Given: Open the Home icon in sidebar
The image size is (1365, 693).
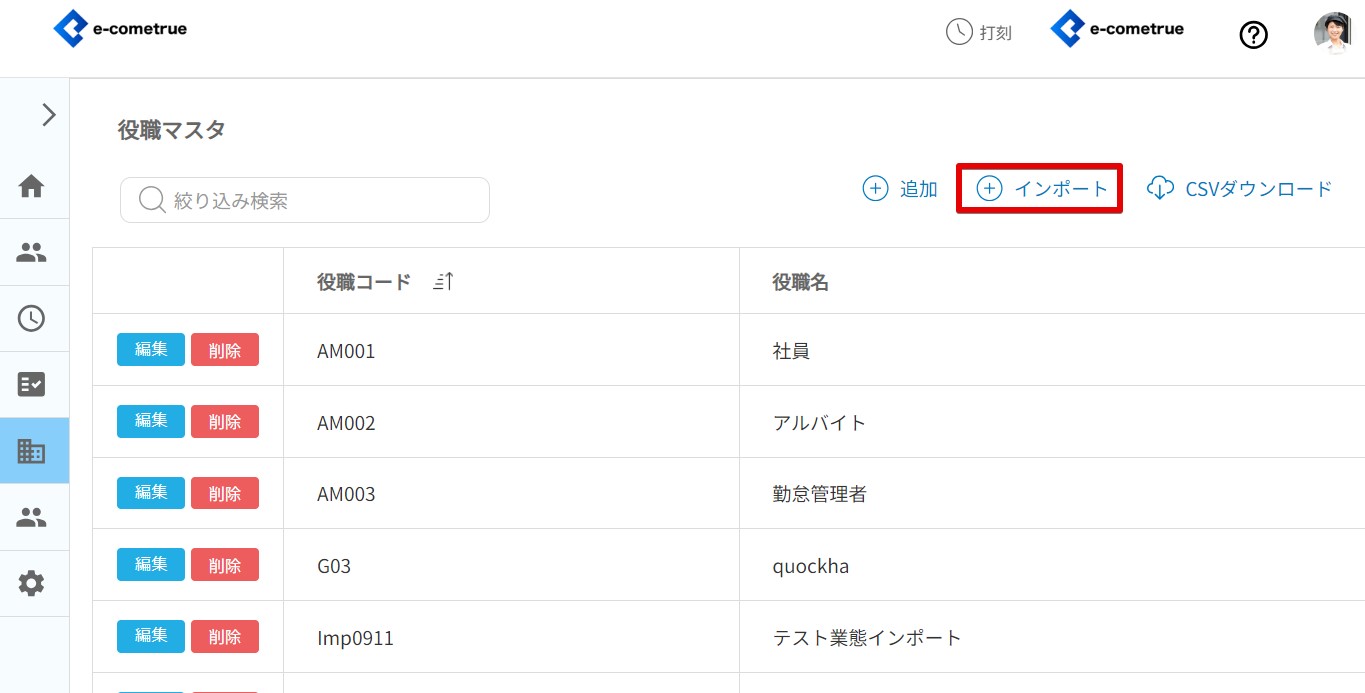Looking at the screenshot, I should tap(32, 186).
